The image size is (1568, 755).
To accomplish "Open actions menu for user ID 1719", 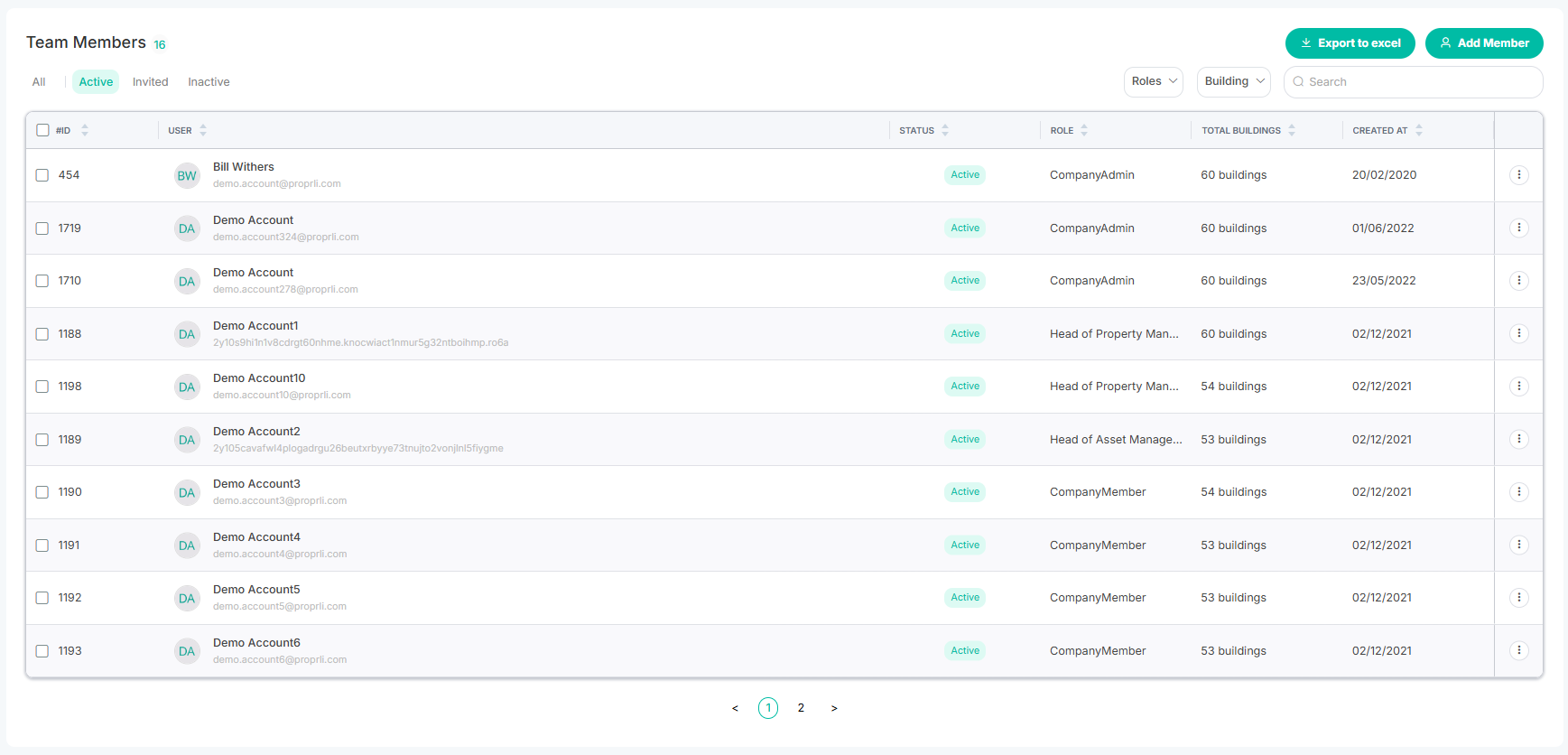I will [x=1518, y=228].
